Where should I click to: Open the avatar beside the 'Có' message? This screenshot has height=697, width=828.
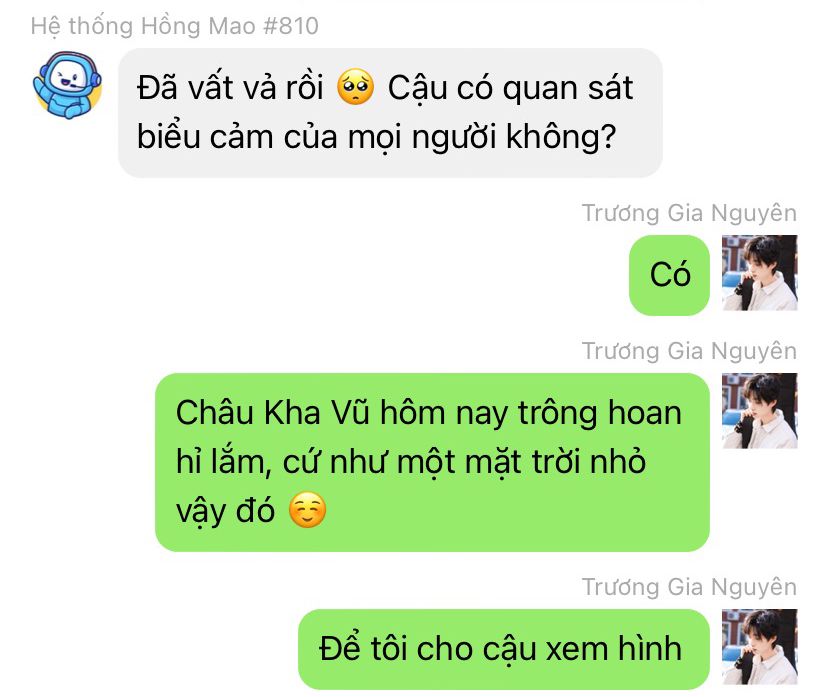759,272
